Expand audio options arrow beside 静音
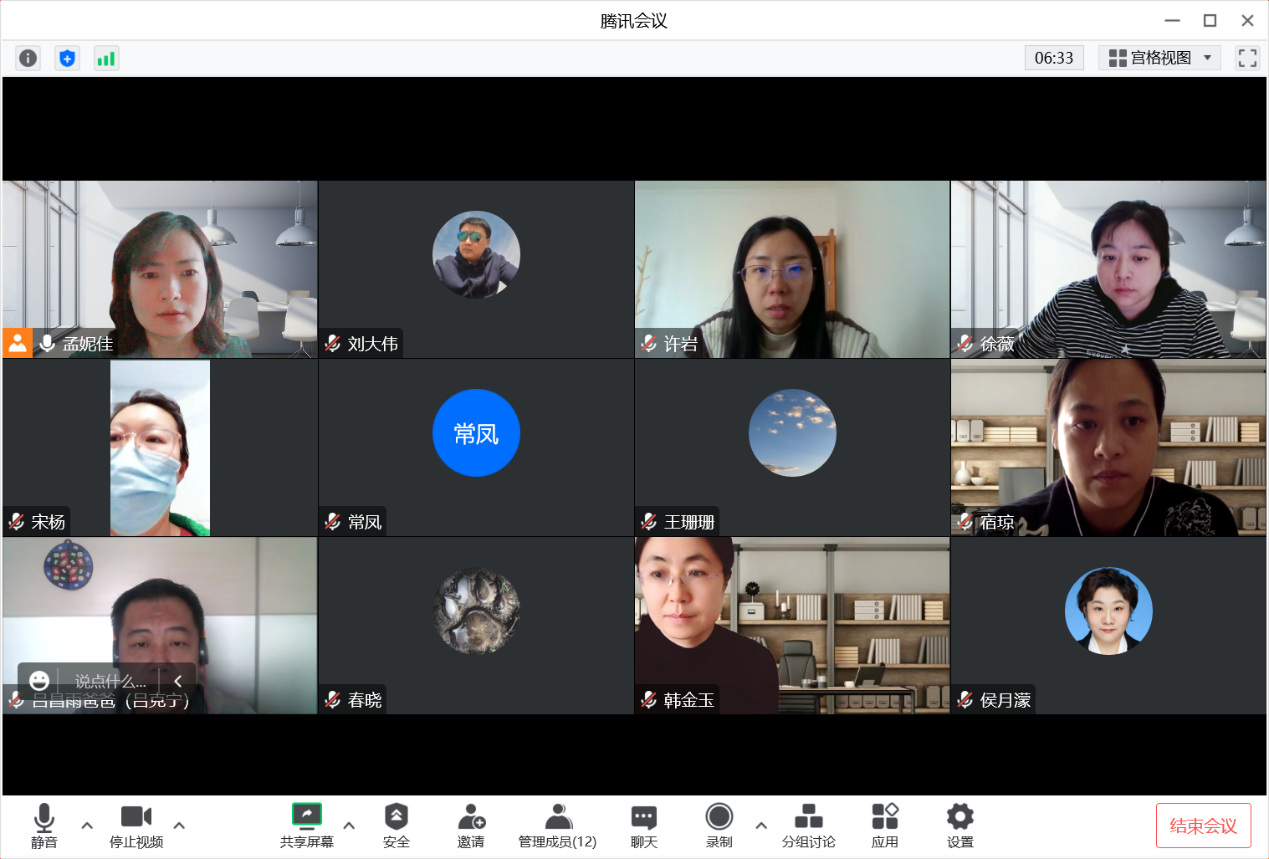Screen dimensions: 1269x859 point(87,826)
